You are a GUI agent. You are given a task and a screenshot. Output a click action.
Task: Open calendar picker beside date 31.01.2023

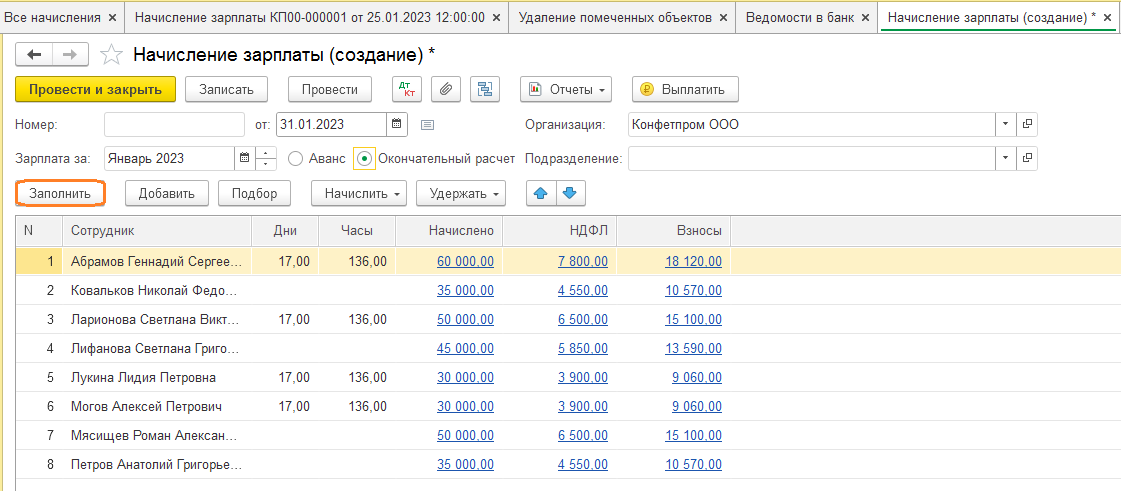pyautogui.click(x=397, y=125)
